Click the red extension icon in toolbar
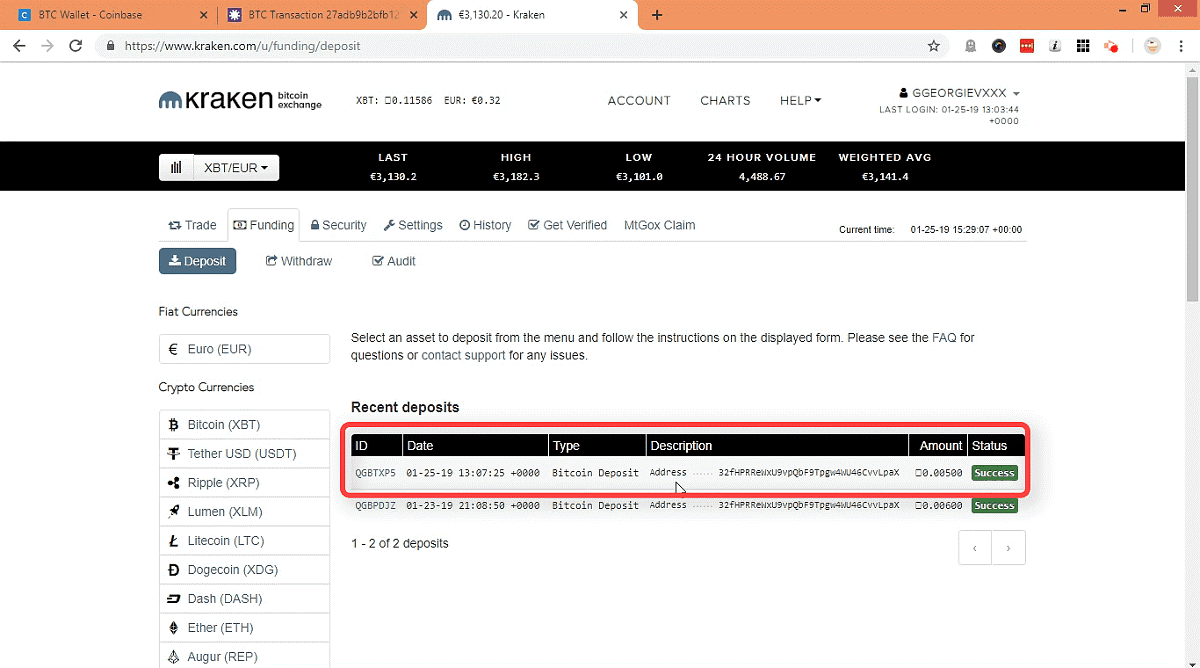The height and width of the screenshot is (668, 1200). point(1027,46)
